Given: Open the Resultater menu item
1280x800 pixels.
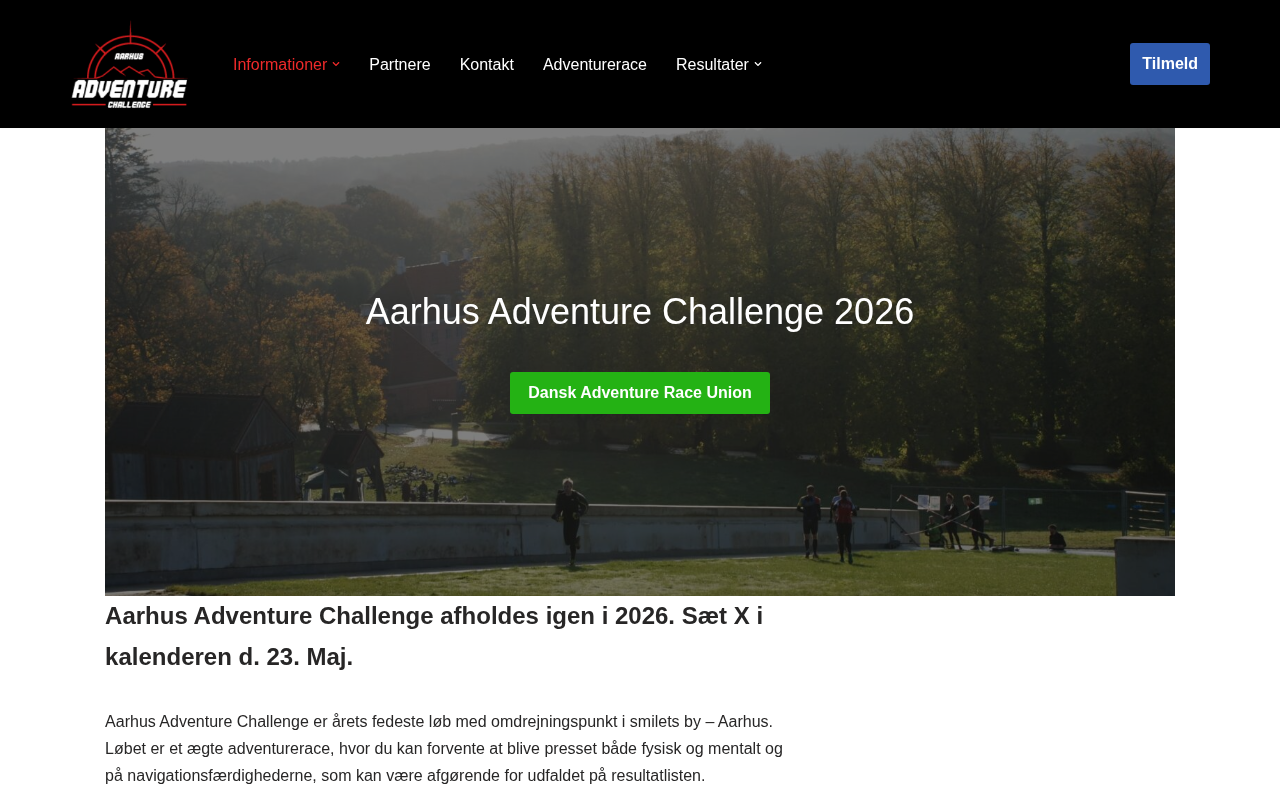Looking at the screenshot, I should click(712, 64).
